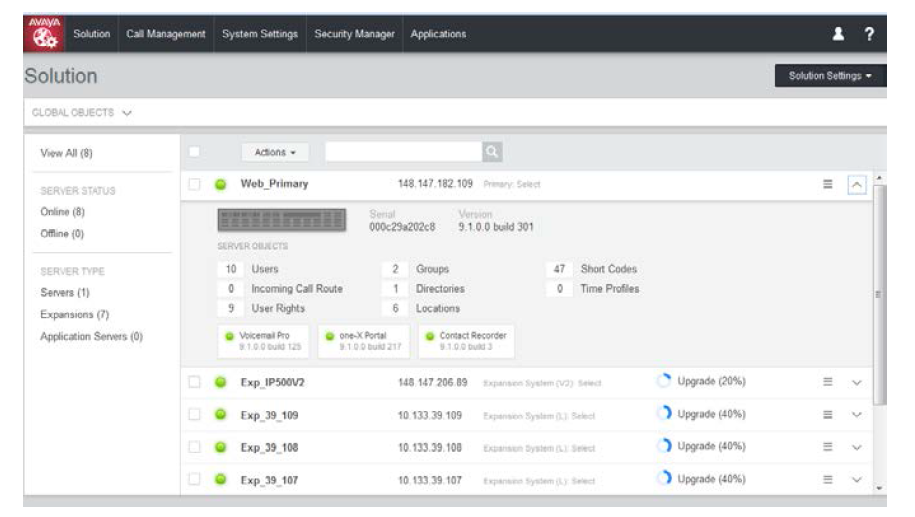Open the Security Manager menu

tap(354, 34)
